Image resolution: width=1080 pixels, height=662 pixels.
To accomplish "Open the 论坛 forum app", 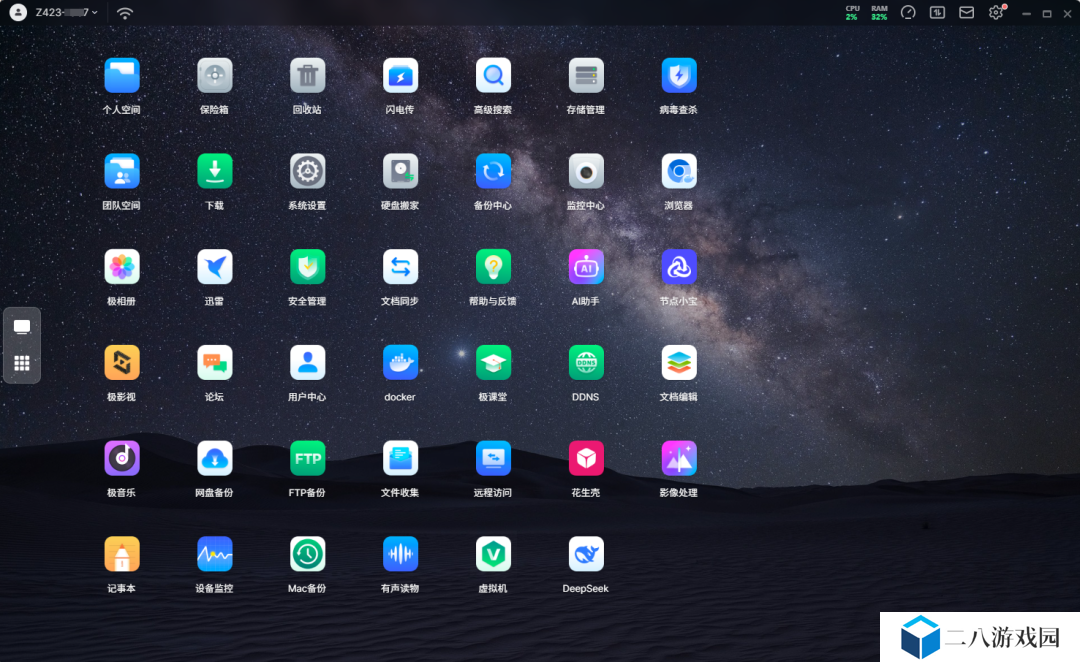I will (x=215, y=363).
